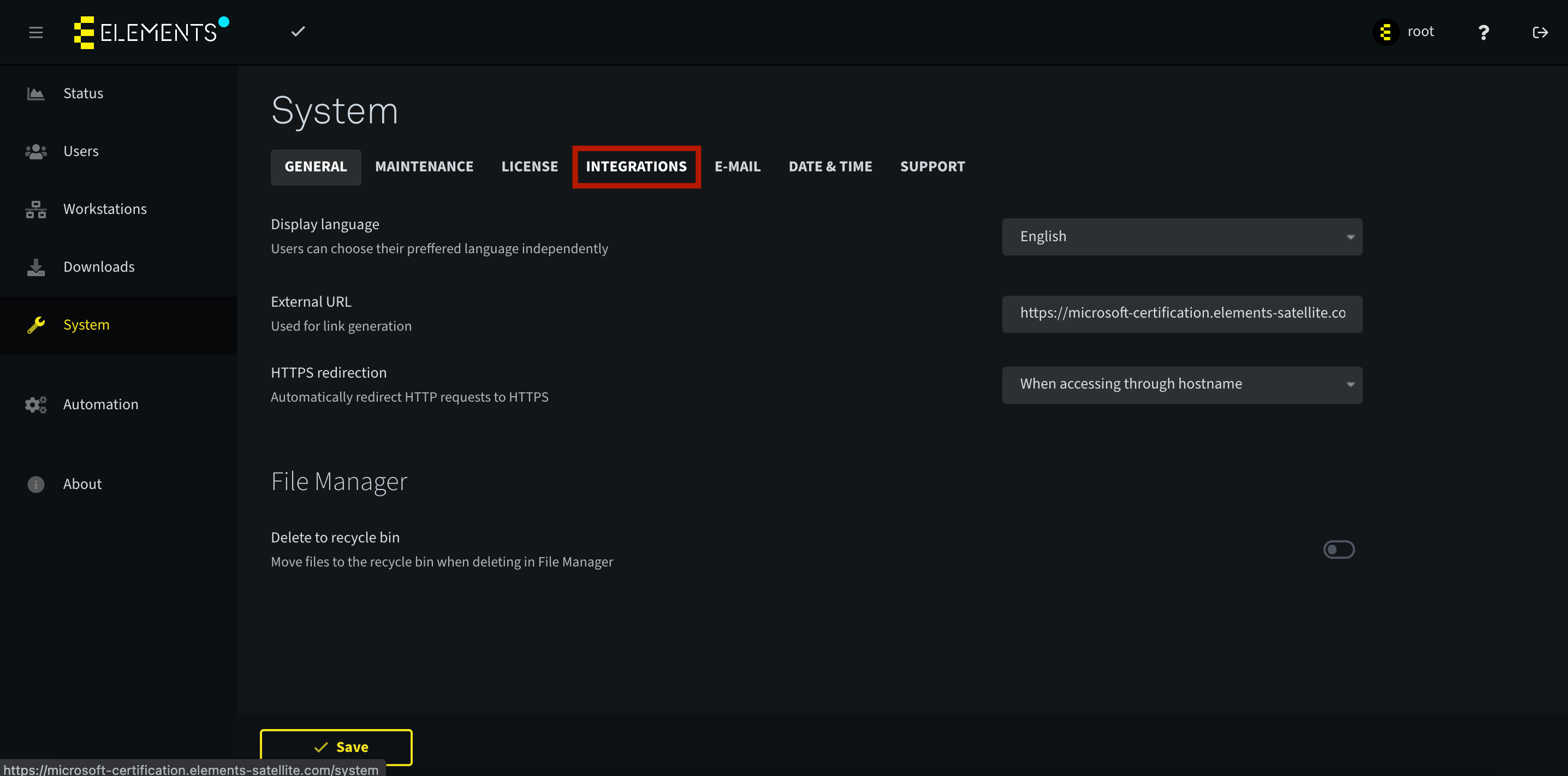1568x776 pixels.
Task: Click the checkmark icon in top bar
Action: tap(298, 32)
